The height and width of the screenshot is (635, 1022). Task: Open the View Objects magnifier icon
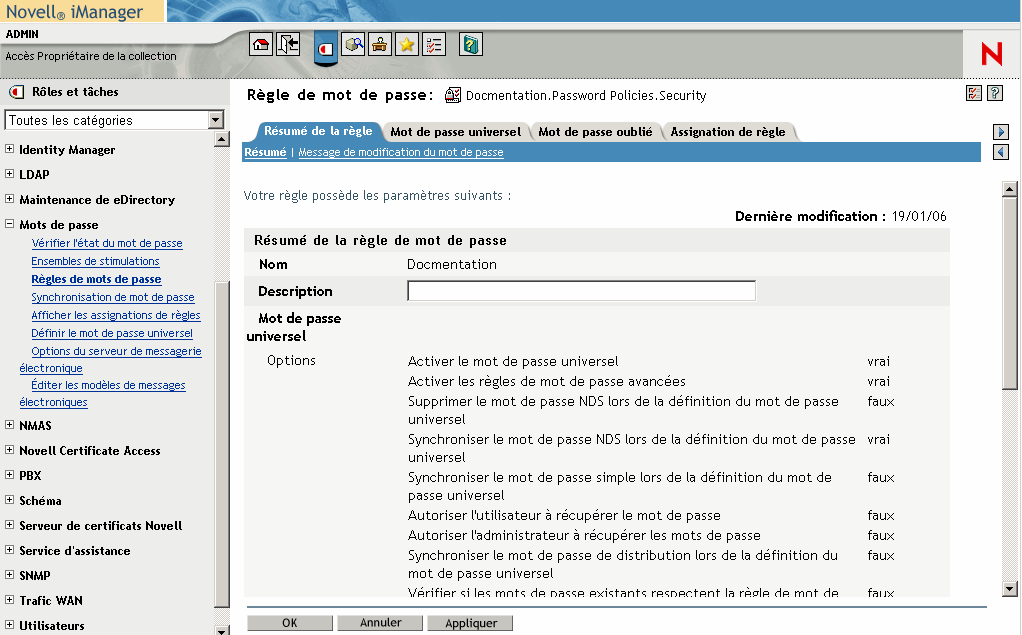click(x=353, y=44)
